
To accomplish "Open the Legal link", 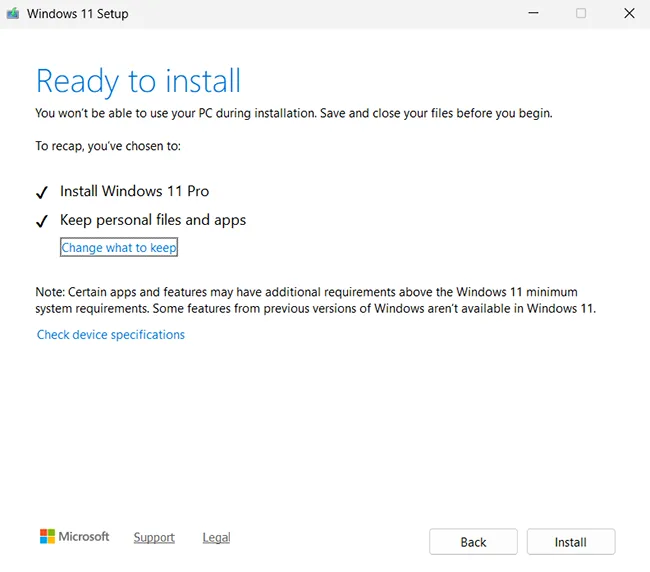I will pos(216,537).
